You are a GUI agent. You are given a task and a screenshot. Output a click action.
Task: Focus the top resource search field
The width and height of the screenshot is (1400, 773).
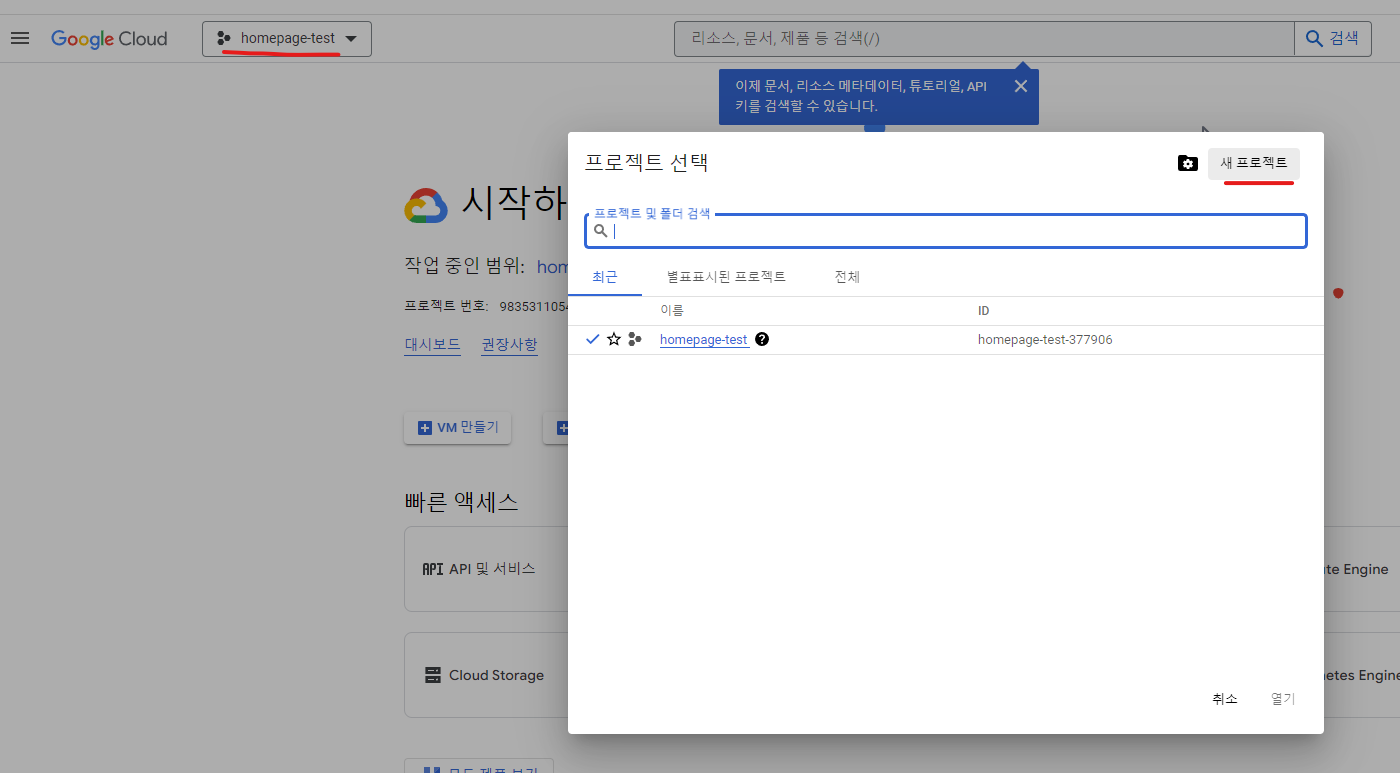[984, 39]
